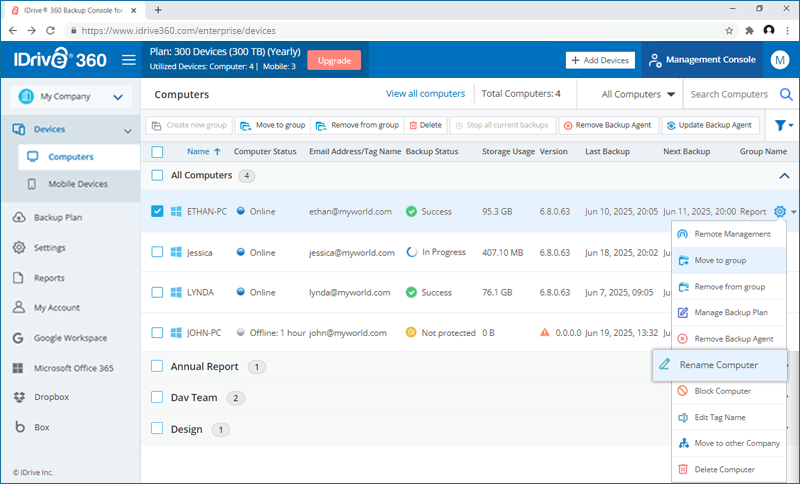Open the filter funnel icon
Viewport: 800px width, 484px height.
point(779,126)
